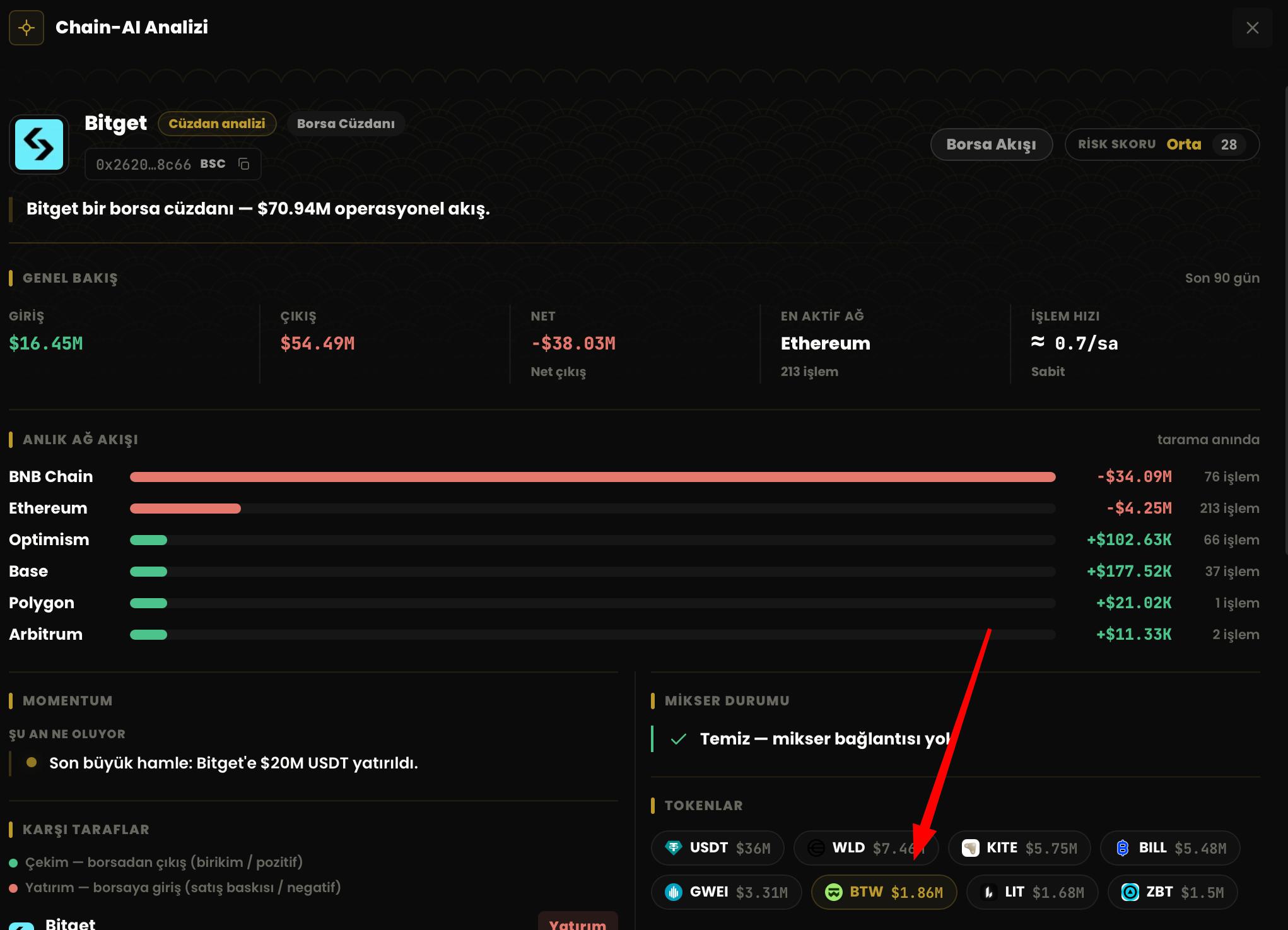This screenshot has width=1288, height=930.
Task: Click the LIT token chip
Action: click(1033, 892)
